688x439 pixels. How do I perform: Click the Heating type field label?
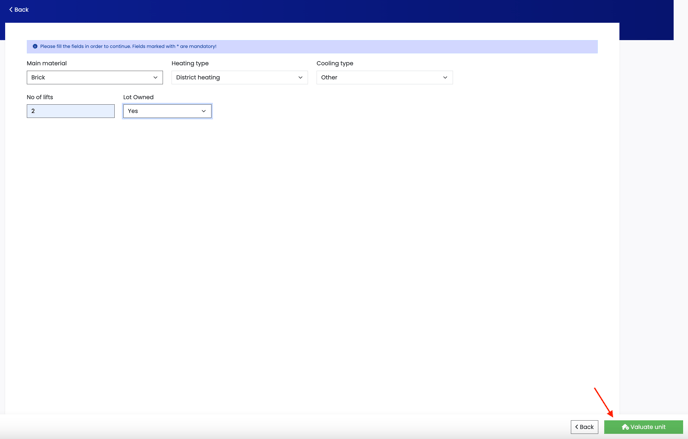click(190, 63)
